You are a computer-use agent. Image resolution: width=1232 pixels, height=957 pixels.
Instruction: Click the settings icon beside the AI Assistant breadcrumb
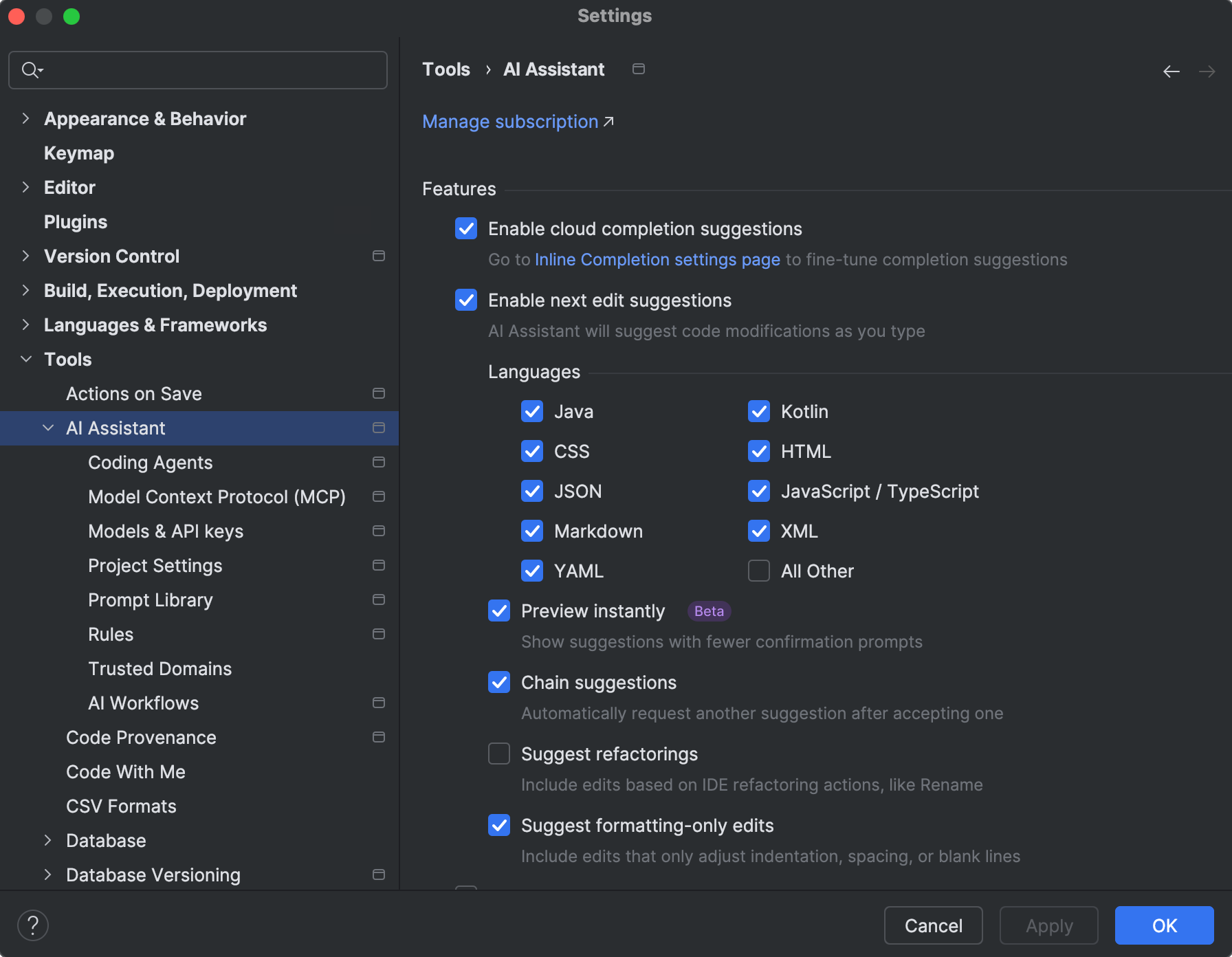click(638, 69)
